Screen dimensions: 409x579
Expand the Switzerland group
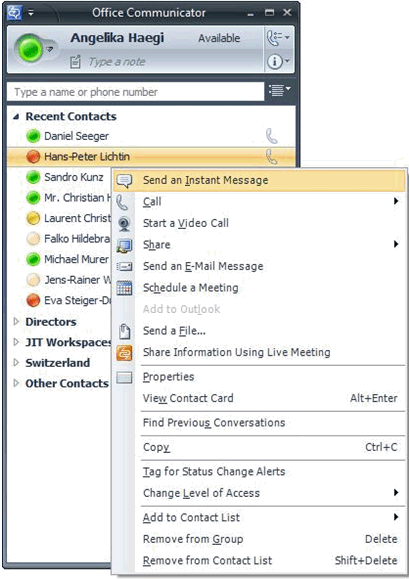coord(16,363)
